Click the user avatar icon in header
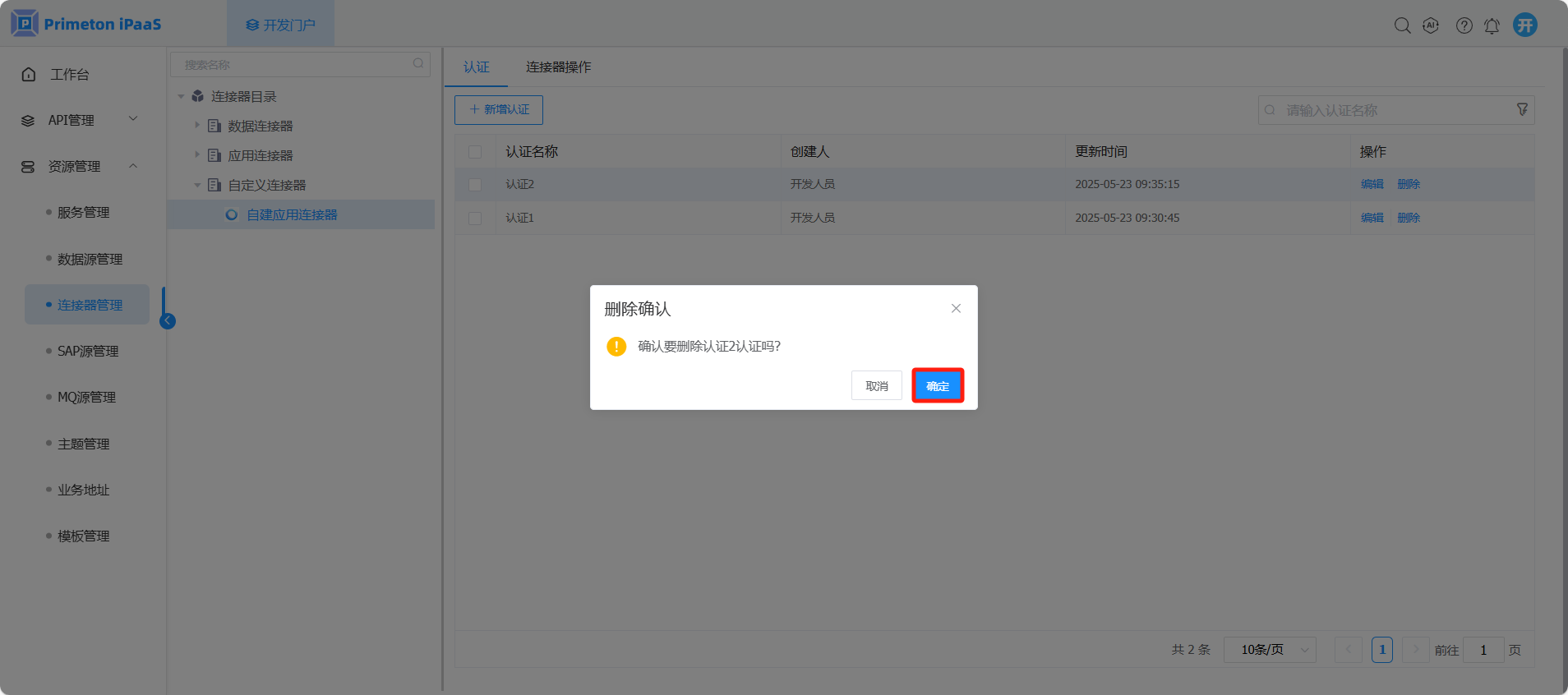The width and height of the screenshot is (1568, 695). click(1525, 25)
